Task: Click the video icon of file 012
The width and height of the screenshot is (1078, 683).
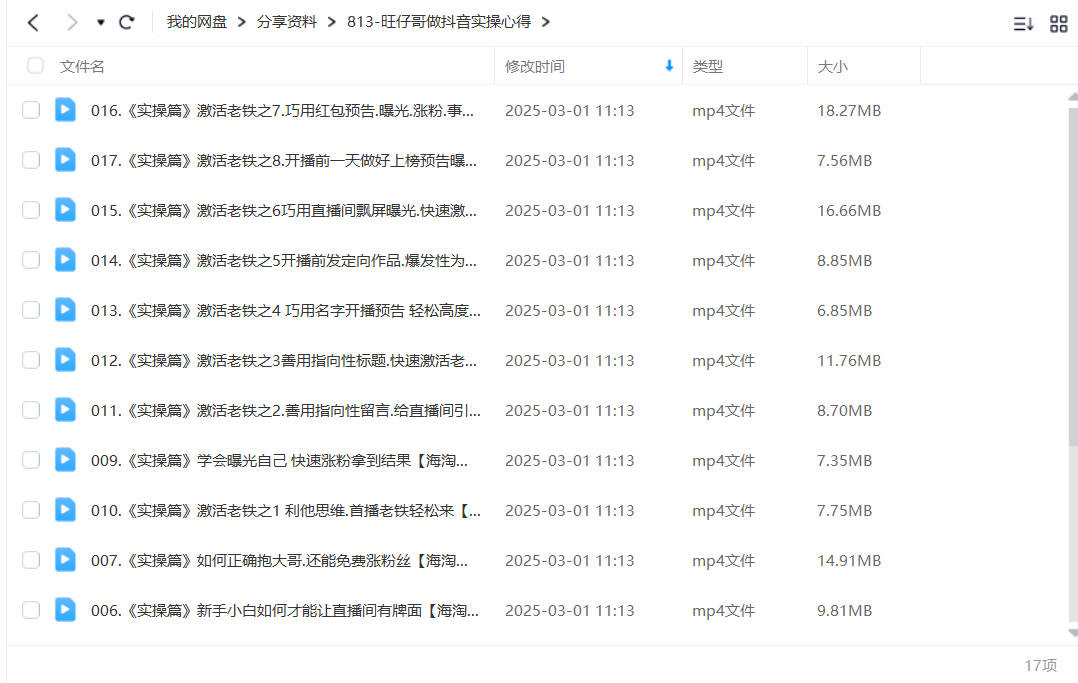Action: [65, 359]
